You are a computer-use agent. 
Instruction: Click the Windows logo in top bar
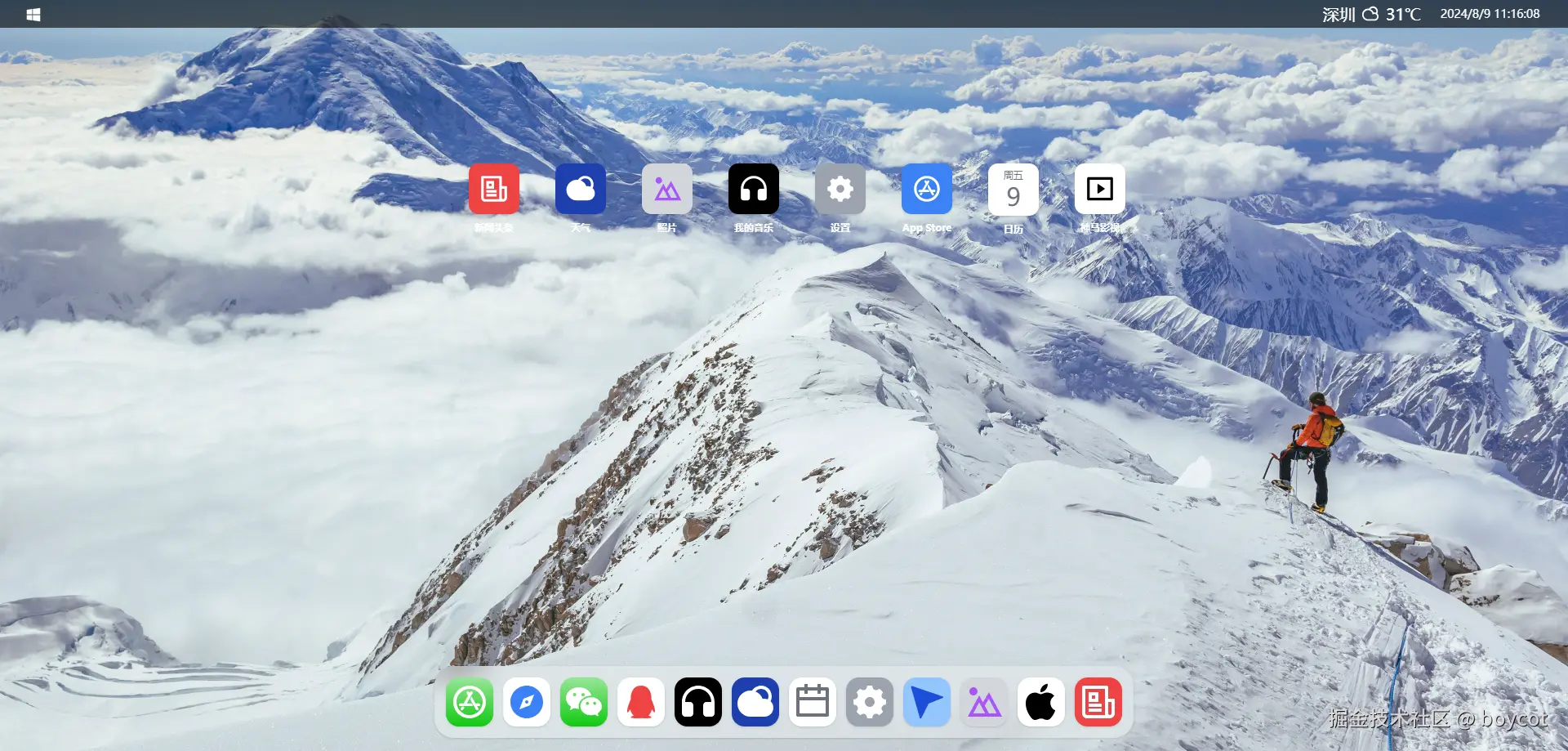(33, 14)
